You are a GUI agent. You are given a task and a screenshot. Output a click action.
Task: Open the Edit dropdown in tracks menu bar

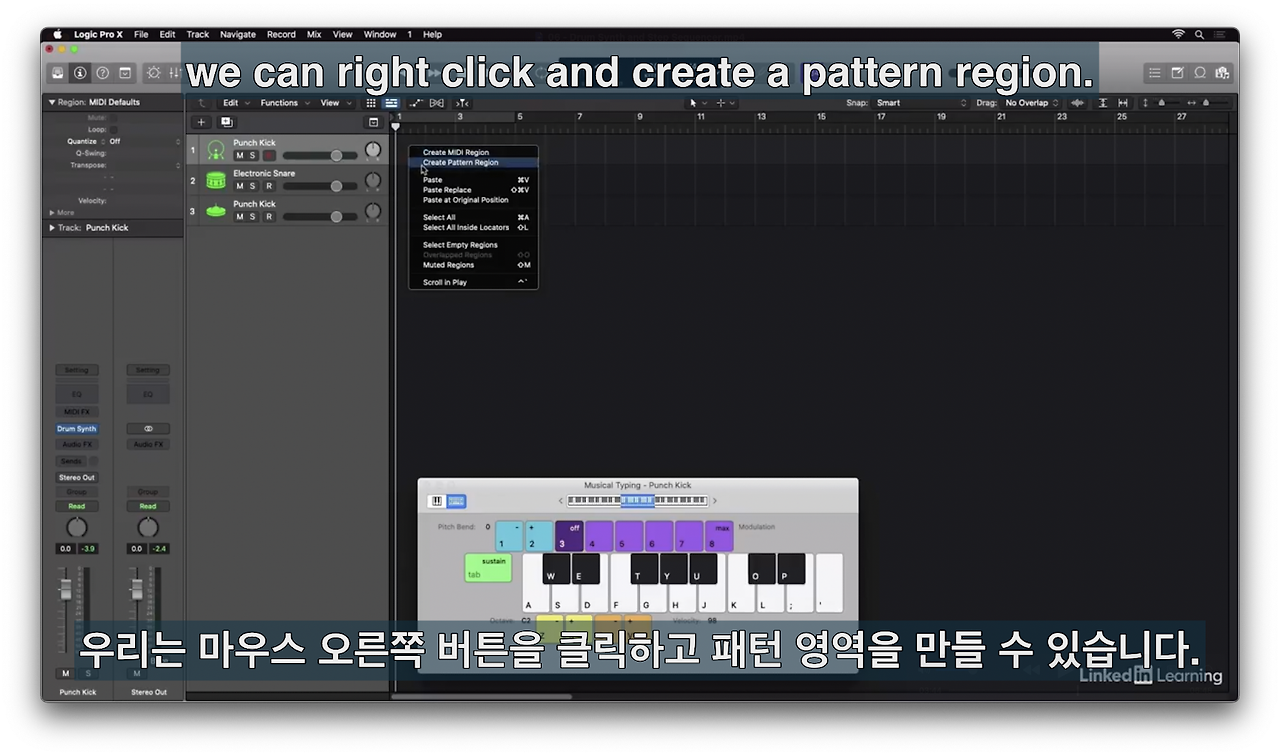point(237,103)
